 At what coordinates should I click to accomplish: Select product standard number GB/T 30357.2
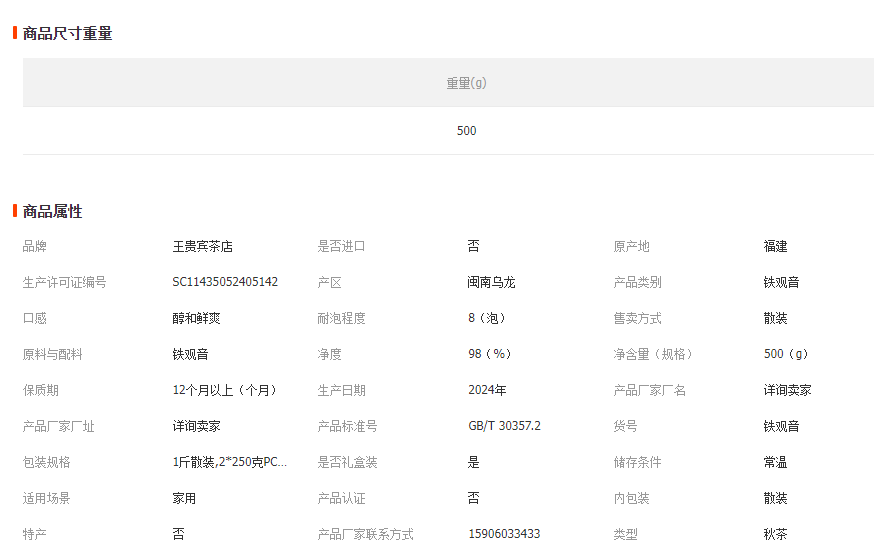(x=504, y=426)
